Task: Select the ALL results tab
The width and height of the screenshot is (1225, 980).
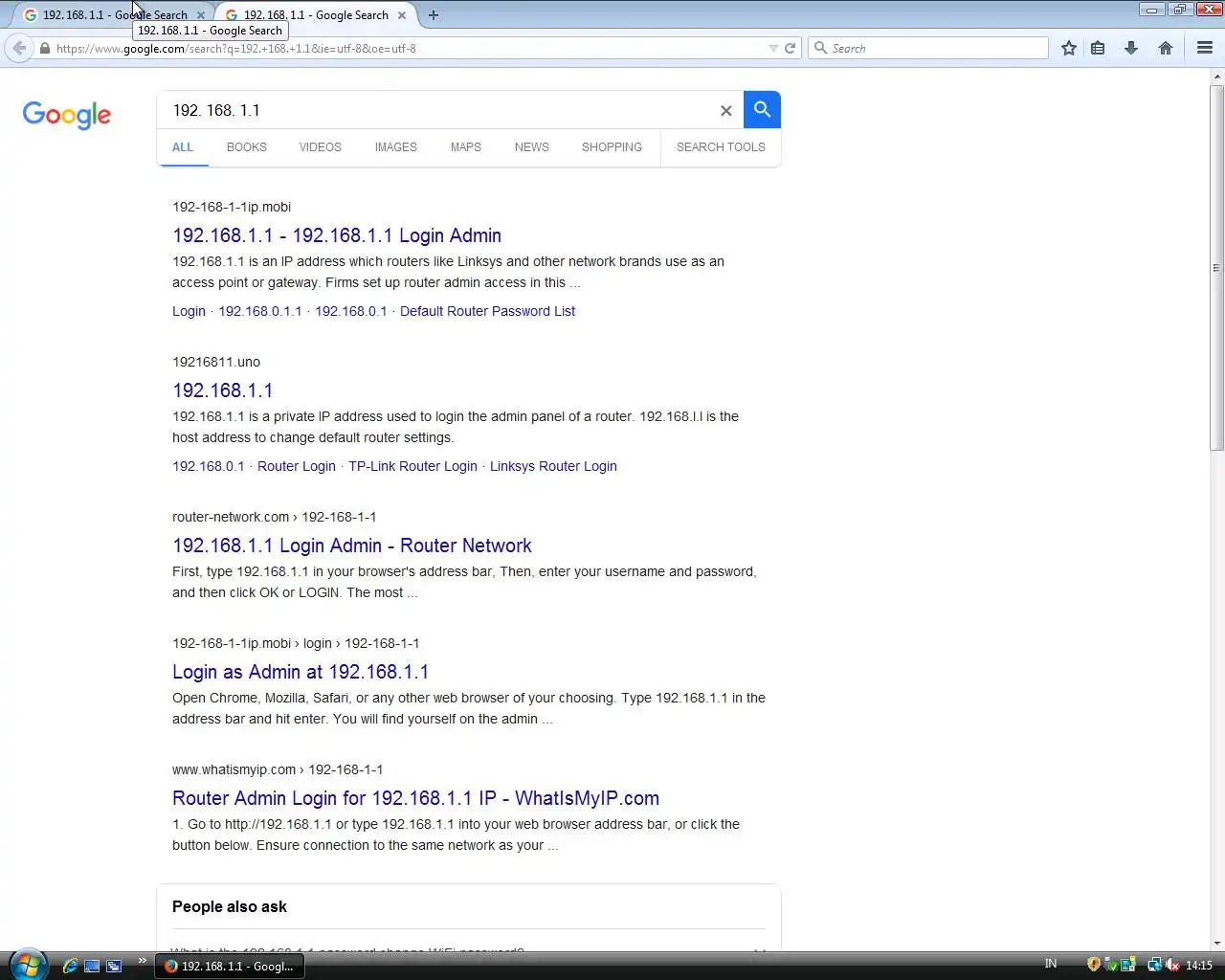Action: pyautogui.click(x=183, y=147)
